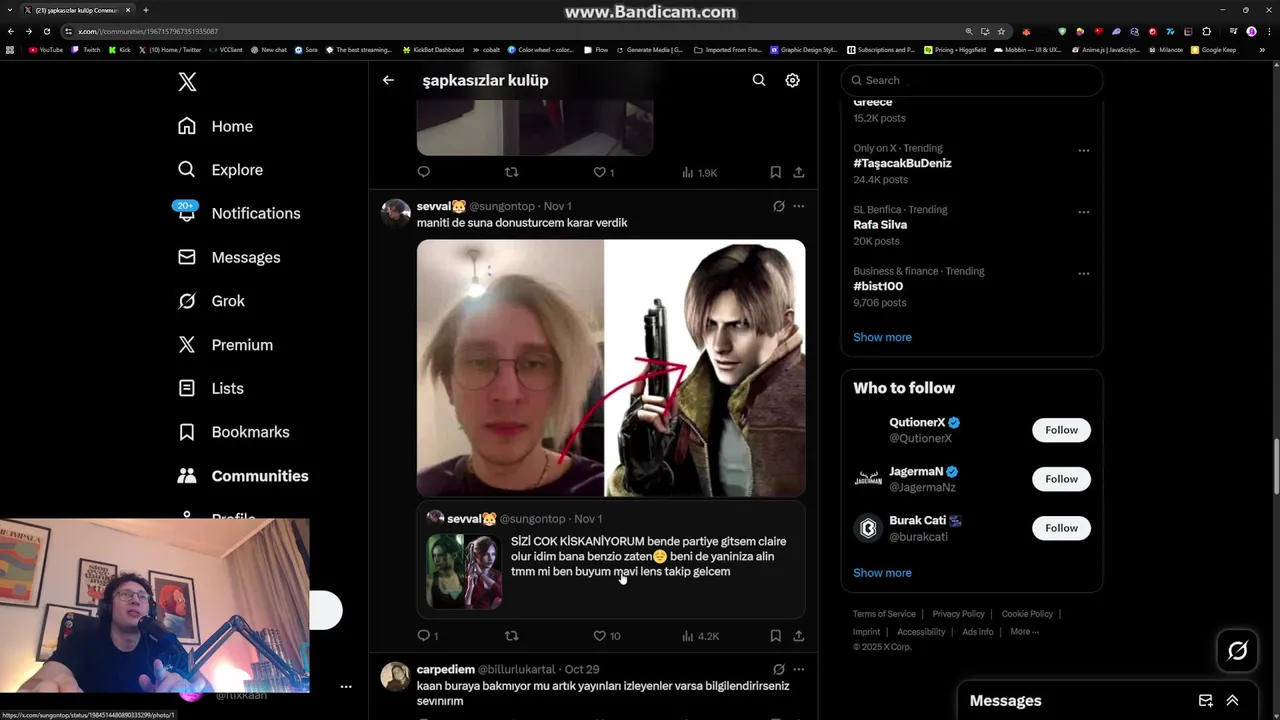Image resolution: width=1280 pixels, height=720 pixels.
Task: Repost the top post with 1.9K views
Action: pyautogui.click(x=512, y=172)
